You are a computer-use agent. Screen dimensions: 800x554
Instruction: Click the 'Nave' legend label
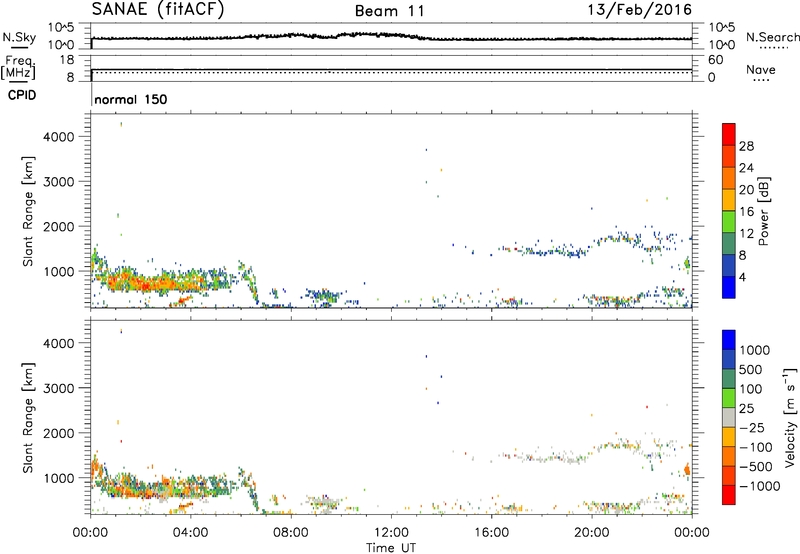coord(761,69)
